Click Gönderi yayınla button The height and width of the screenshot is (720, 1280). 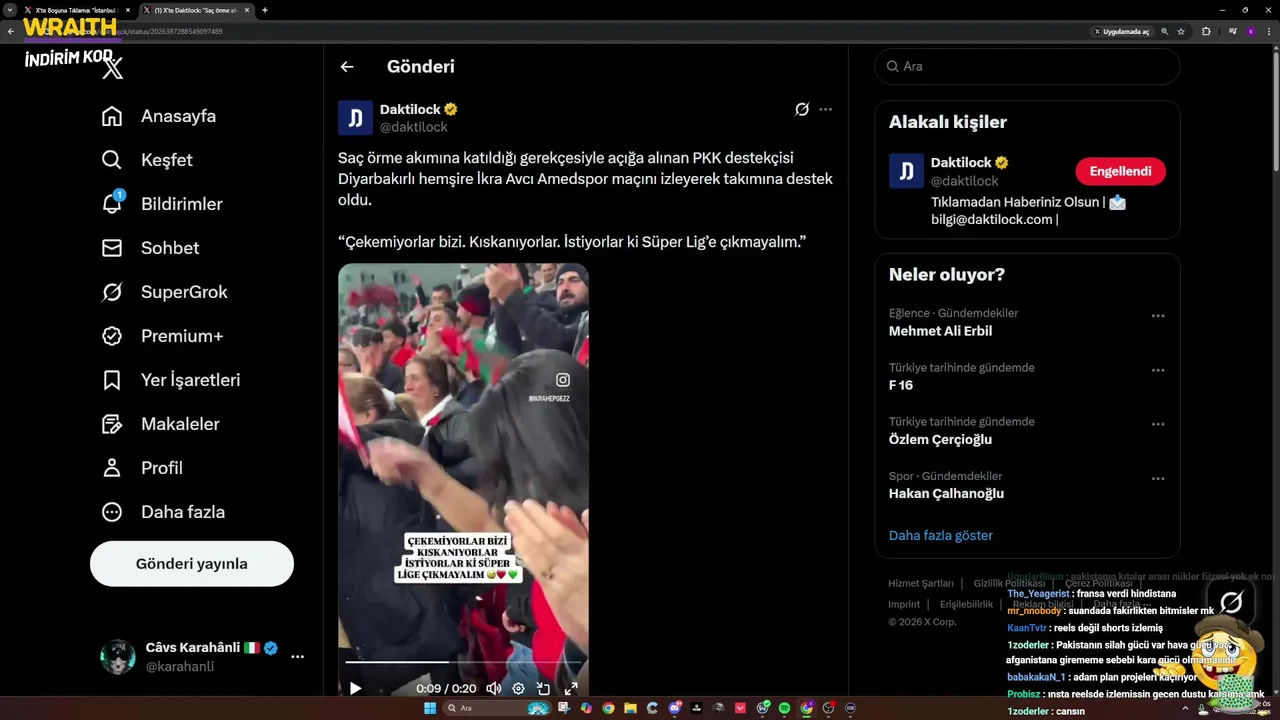192,564
